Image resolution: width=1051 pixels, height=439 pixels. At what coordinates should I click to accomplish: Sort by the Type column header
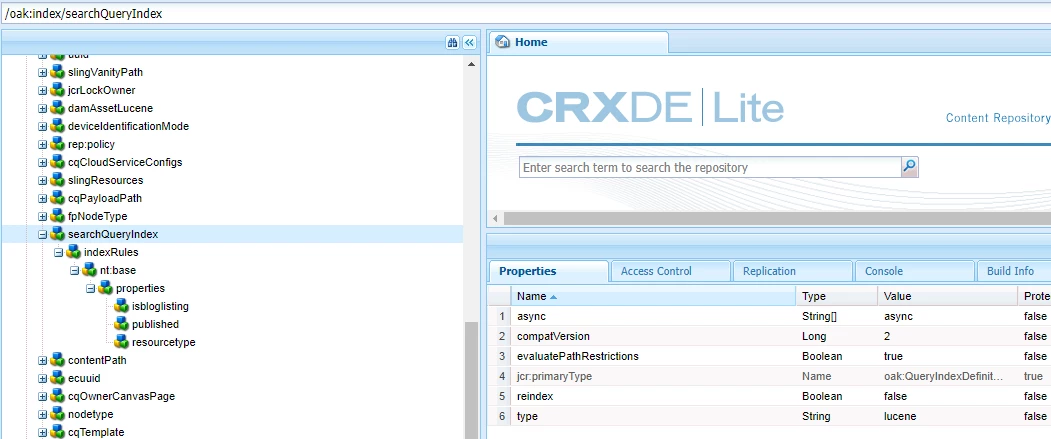point(838,296)
